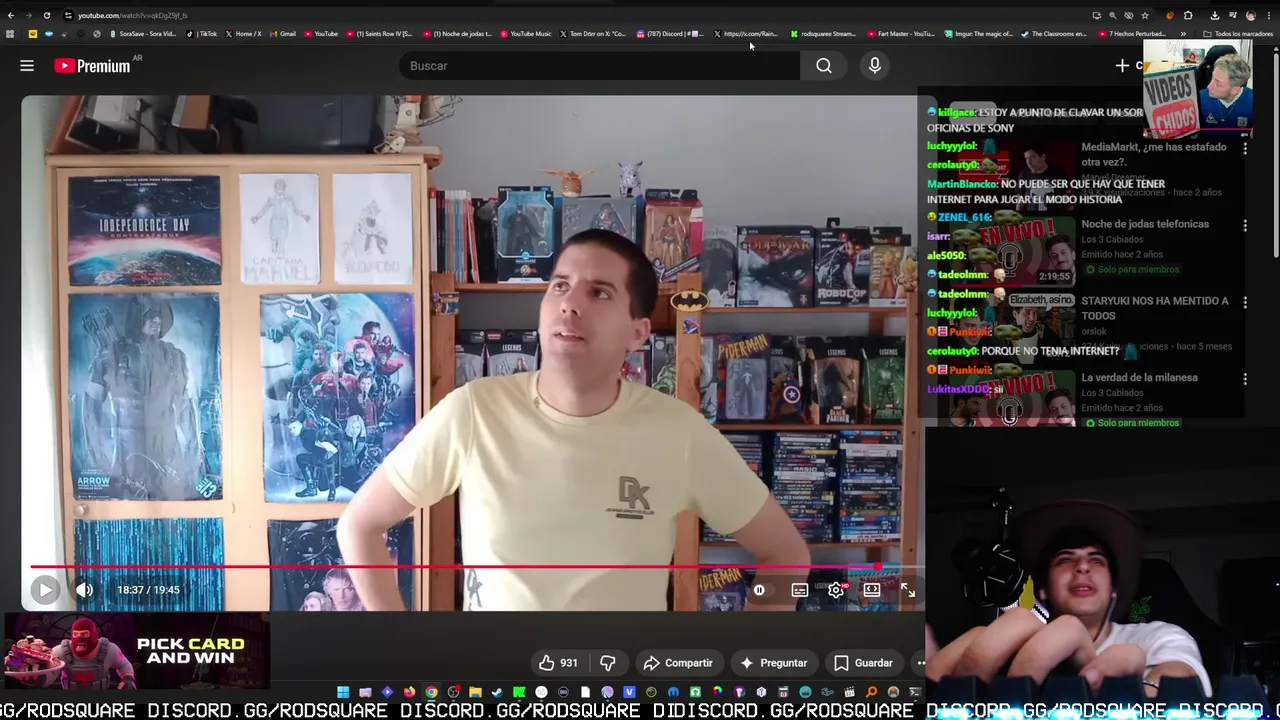
Task: Open the Gmail bookmark
Action: click(282, 34)
